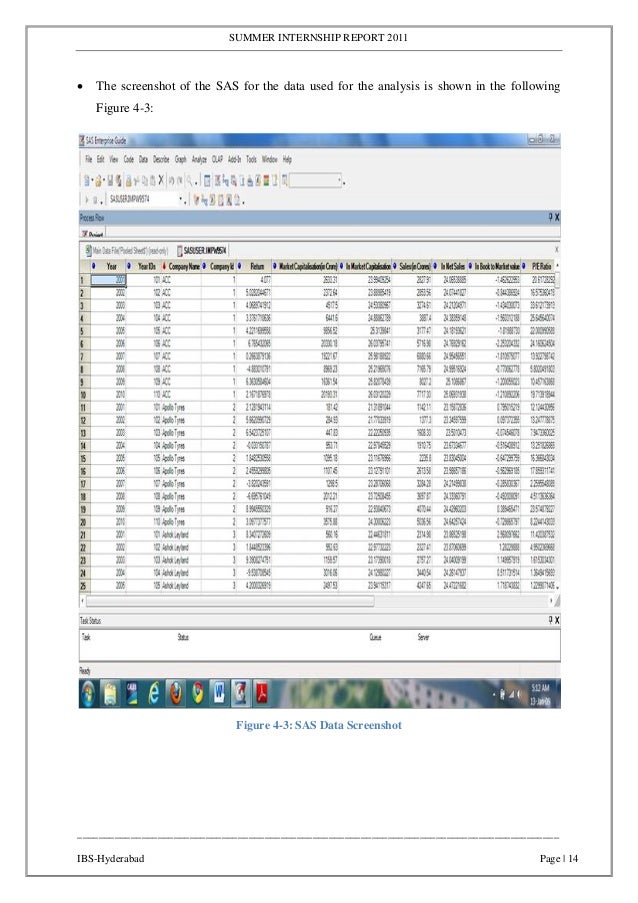Image resolution: width=638 pixels, height=903 pixels.
Task: Click the Delete (X) toolbar icon
Action: (x=162, y=181)
